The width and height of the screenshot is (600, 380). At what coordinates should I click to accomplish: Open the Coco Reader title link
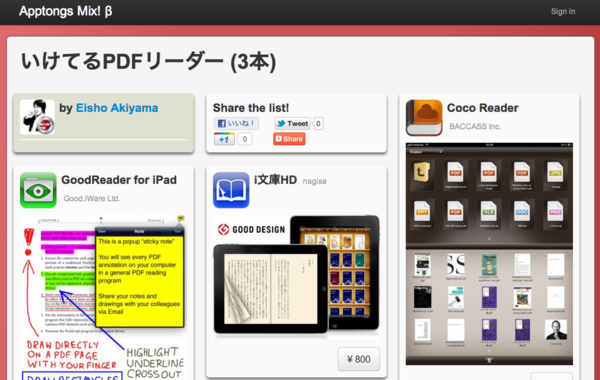click(x=483, y=108)
